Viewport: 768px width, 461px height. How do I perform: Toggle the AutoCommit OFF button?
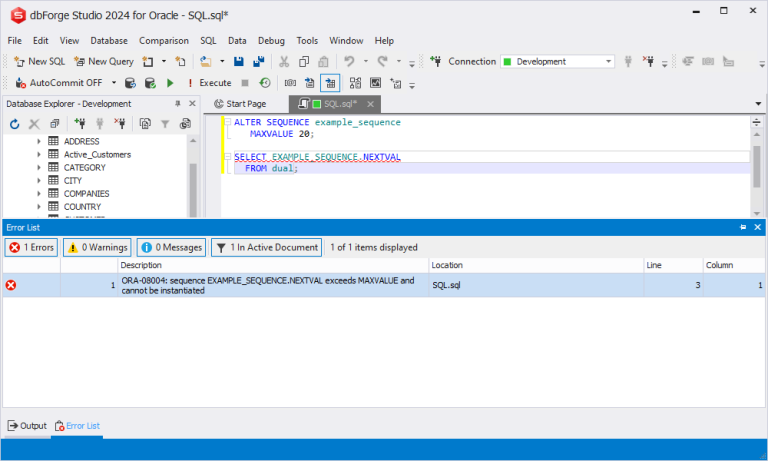pyautogui.click(x=59, y=83)
